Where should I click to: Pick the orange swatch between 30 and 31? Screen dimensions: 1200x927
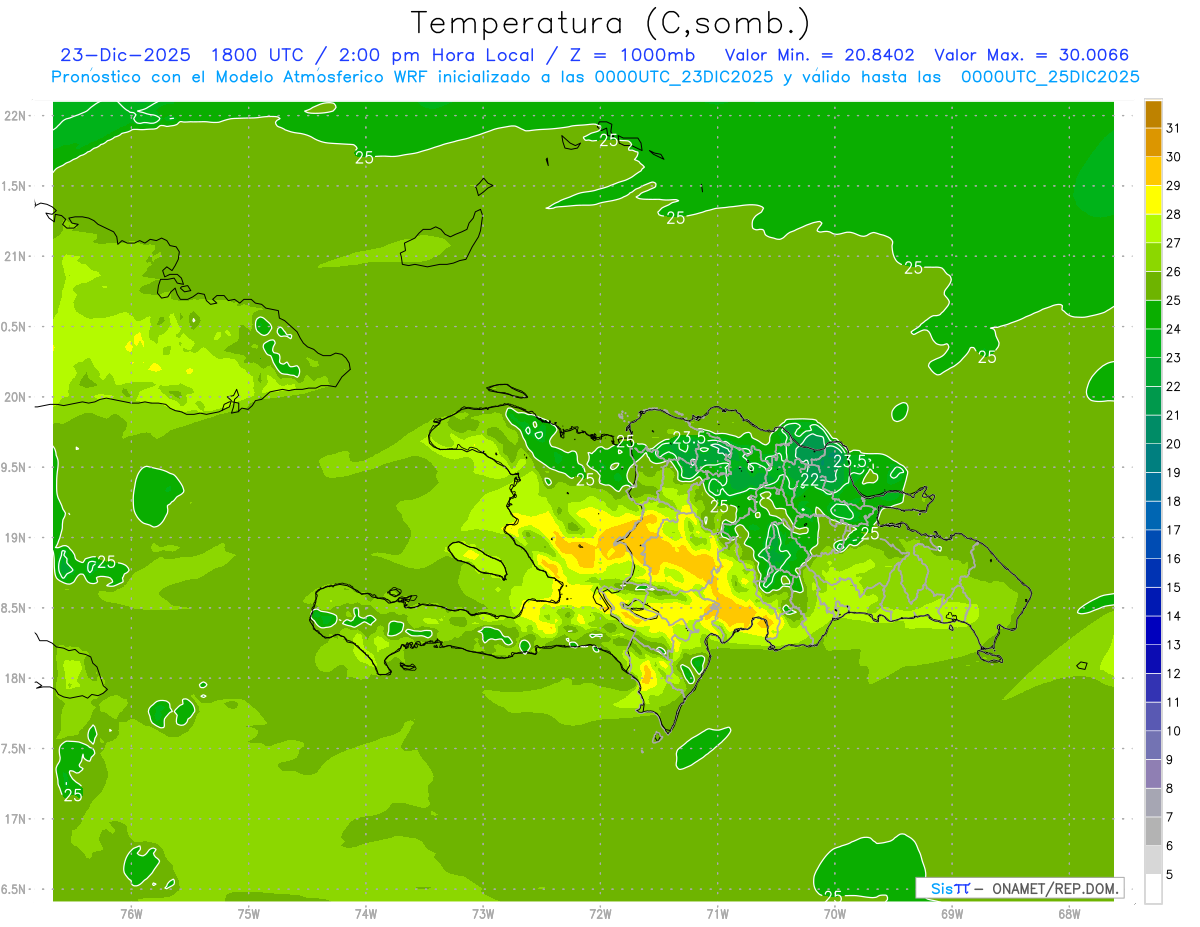[1153, 143]
